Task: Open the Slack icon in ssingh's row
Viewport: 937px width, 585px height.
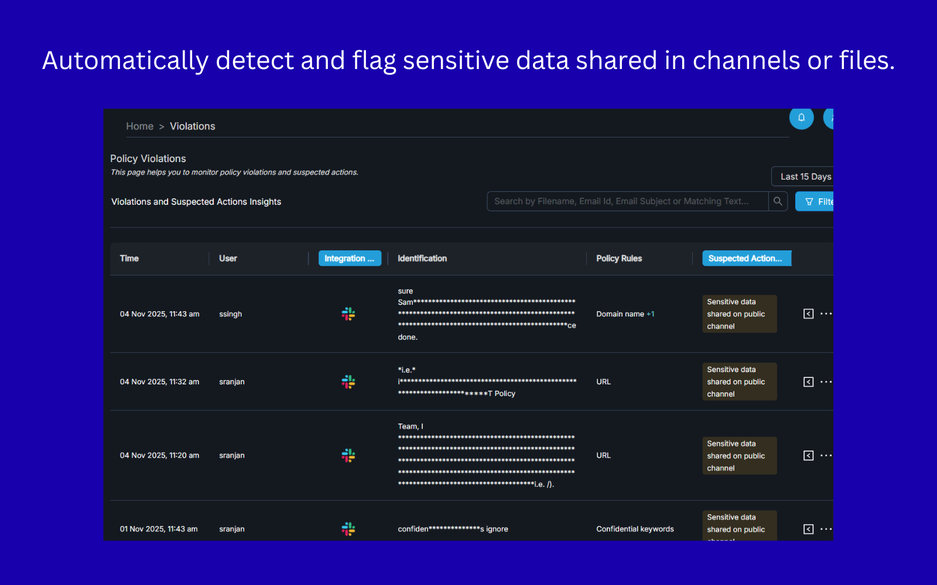Action: (348, 314)
